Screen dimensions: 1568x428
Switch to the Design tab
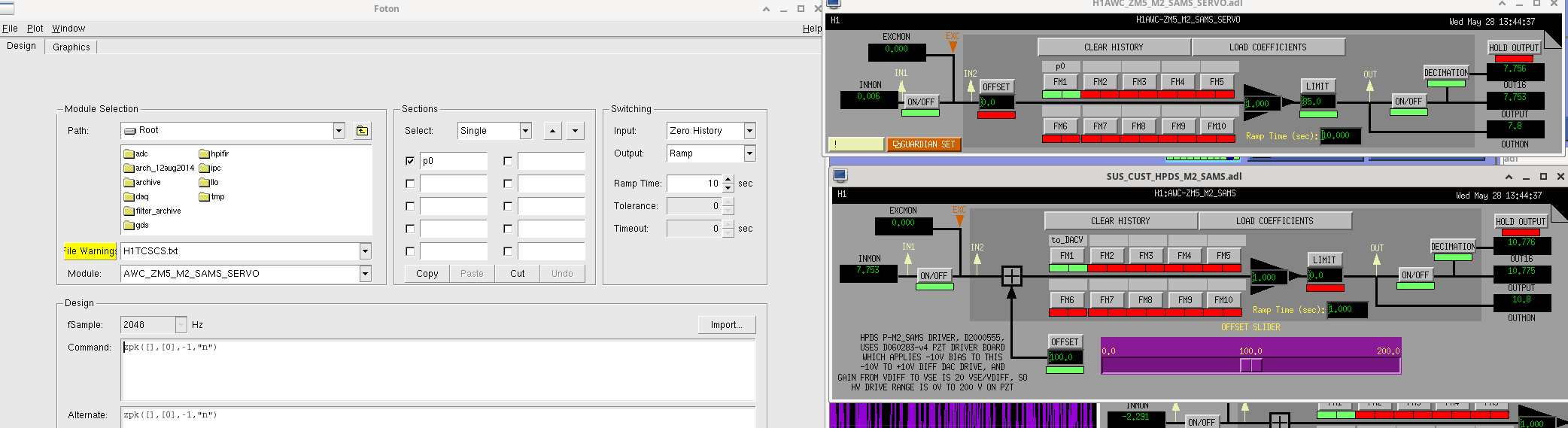pyautogui.click(x=22, y=46)
